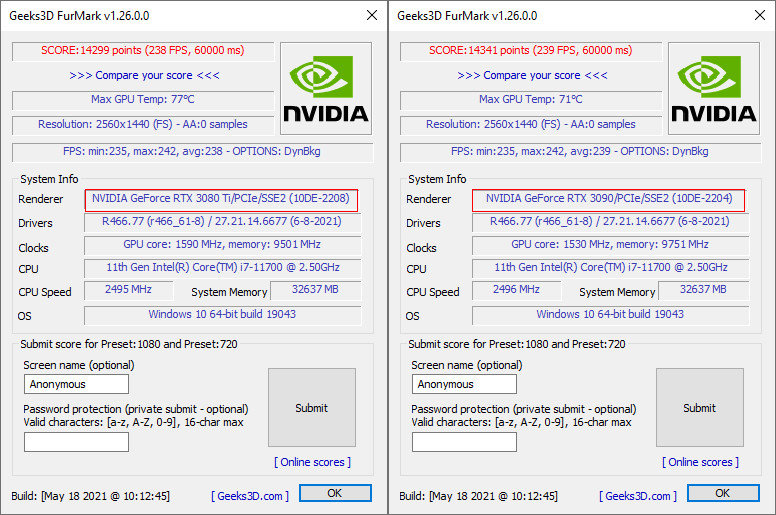Focus the Anonymous screen name field, left window
The image size is (776, 515).
tap(76, 384)
